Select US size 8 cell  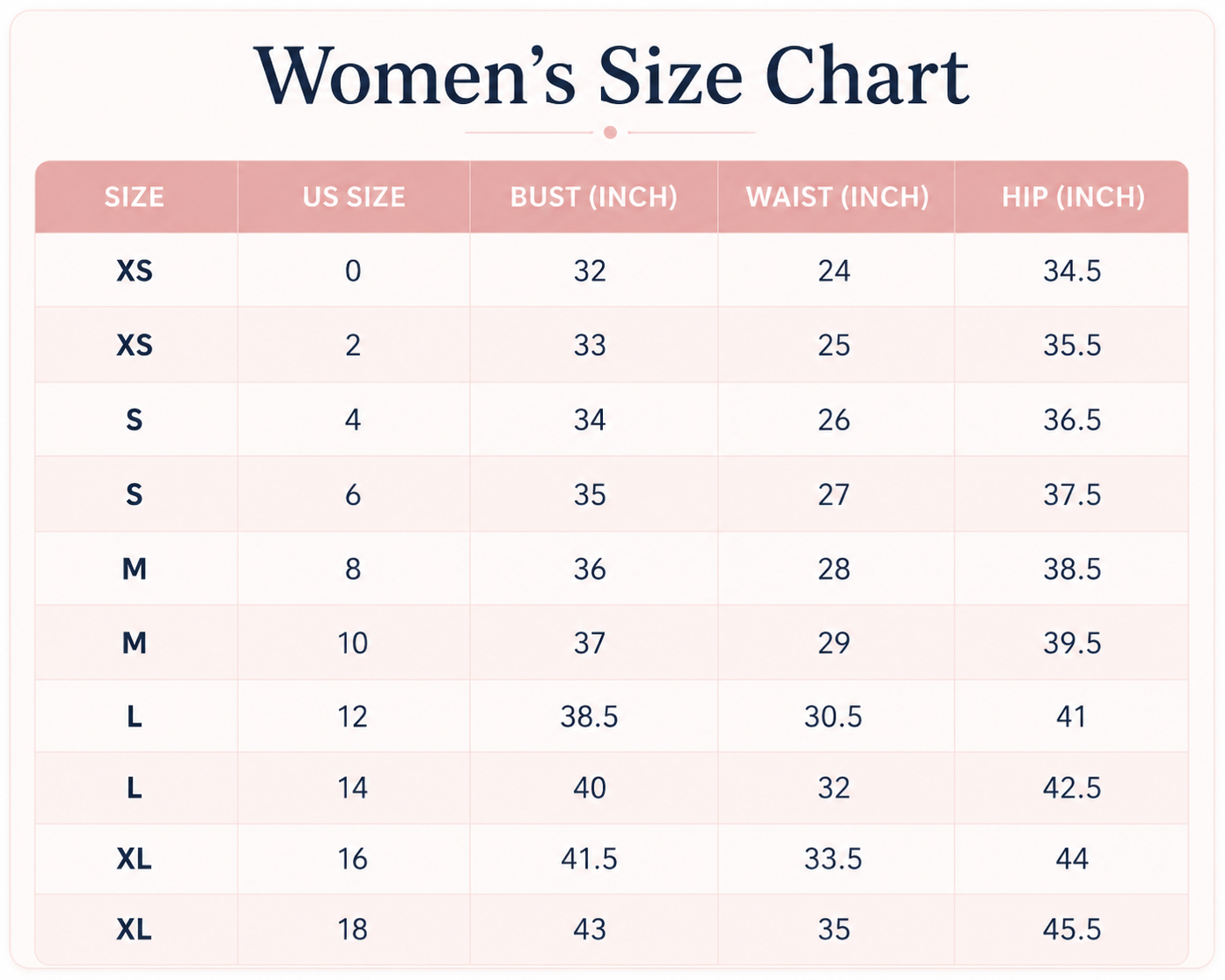tap(353, 569)
